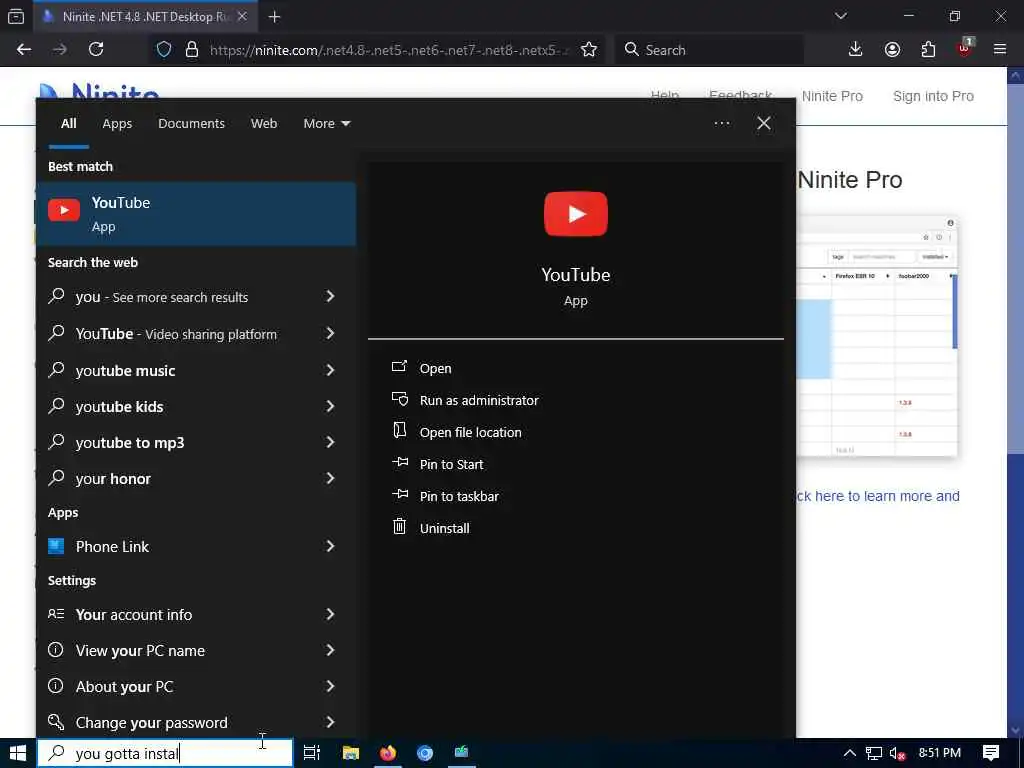Expand the 'youtube music' suggestion arrow

(330, 370)
